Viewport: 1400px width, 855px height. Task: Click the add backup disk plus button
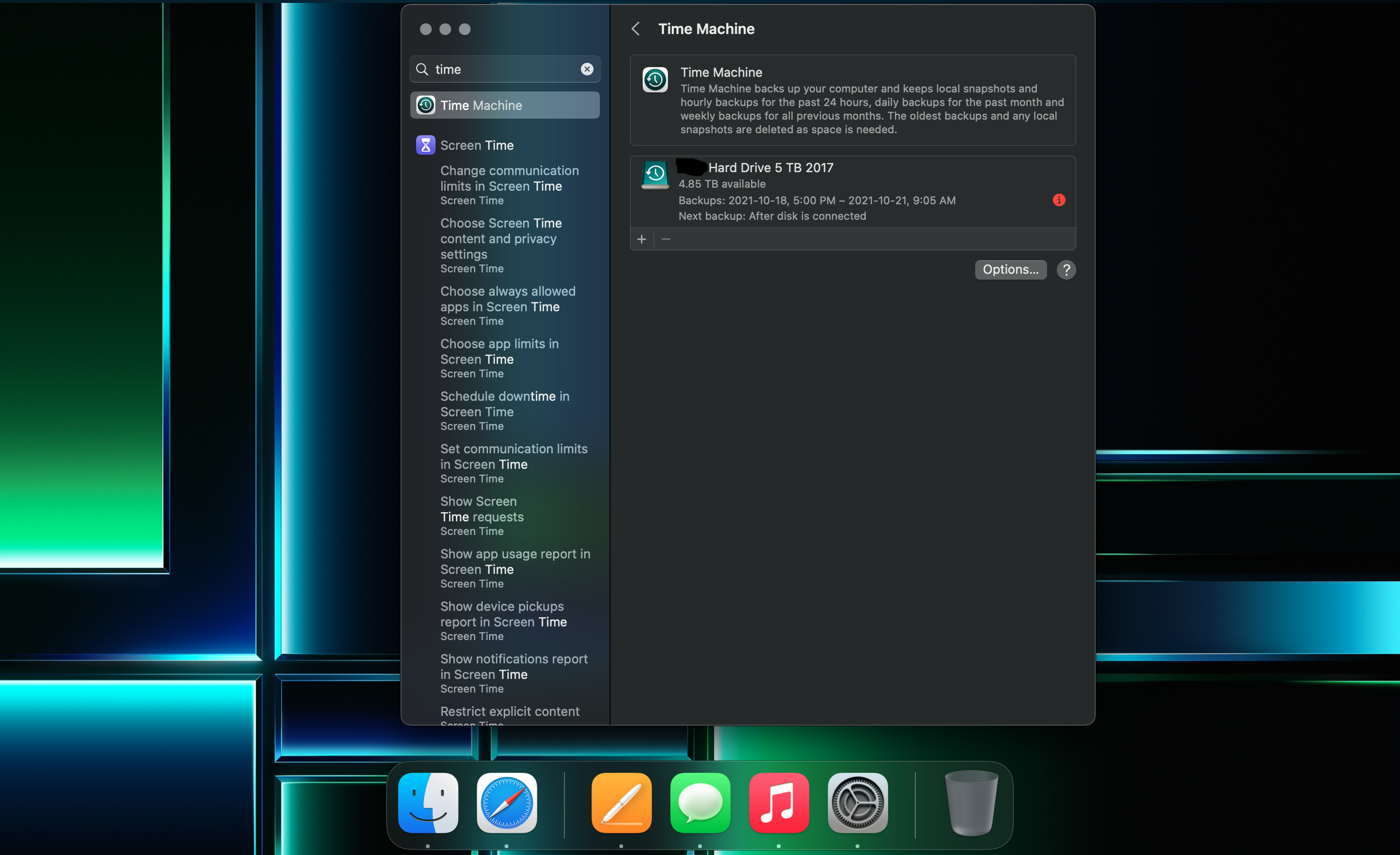[x=642, y=239]
